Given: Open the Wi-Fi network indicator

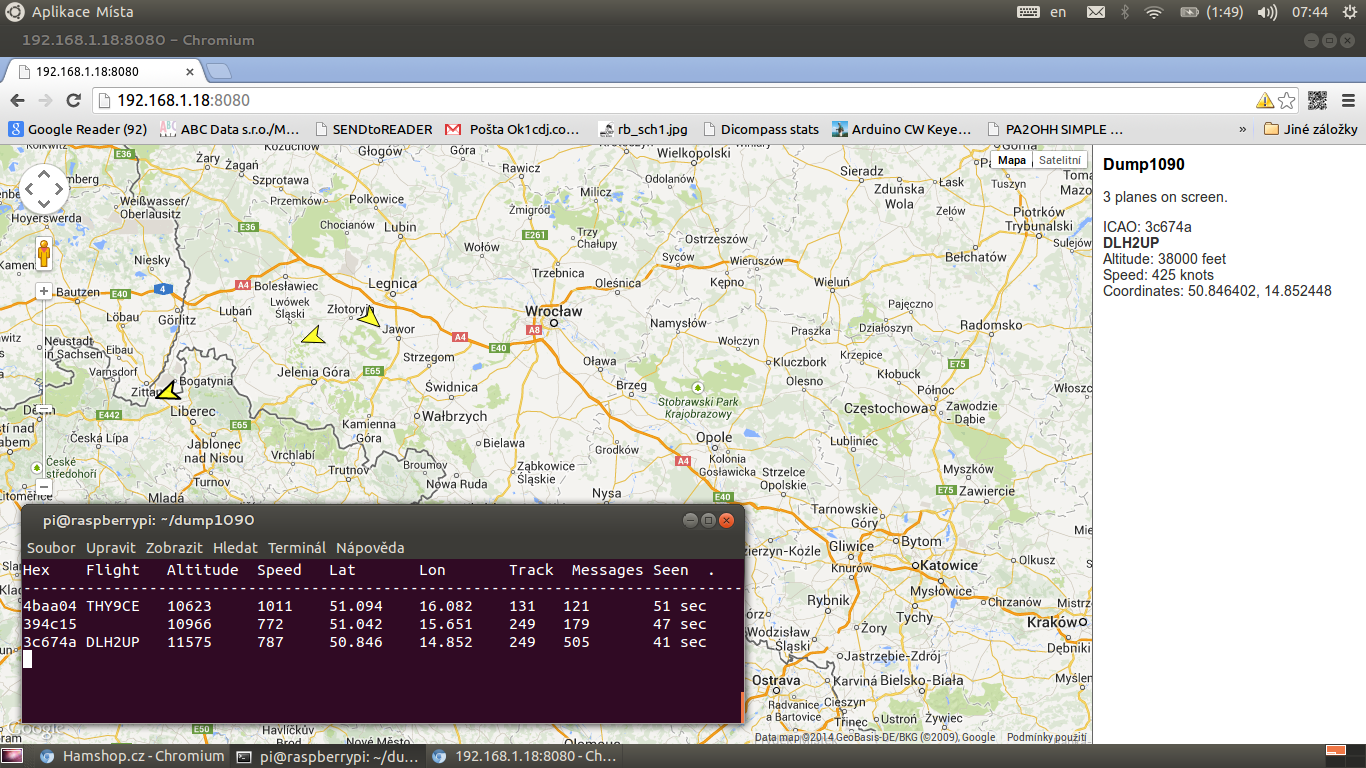Looking at the screenshot, I should (x=1154, y=12).
